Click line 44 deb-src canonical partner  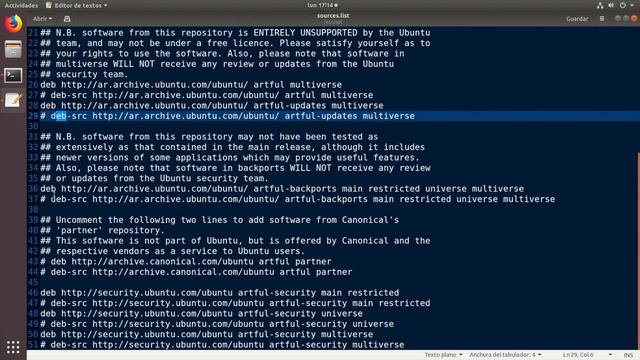click(196, 272)
